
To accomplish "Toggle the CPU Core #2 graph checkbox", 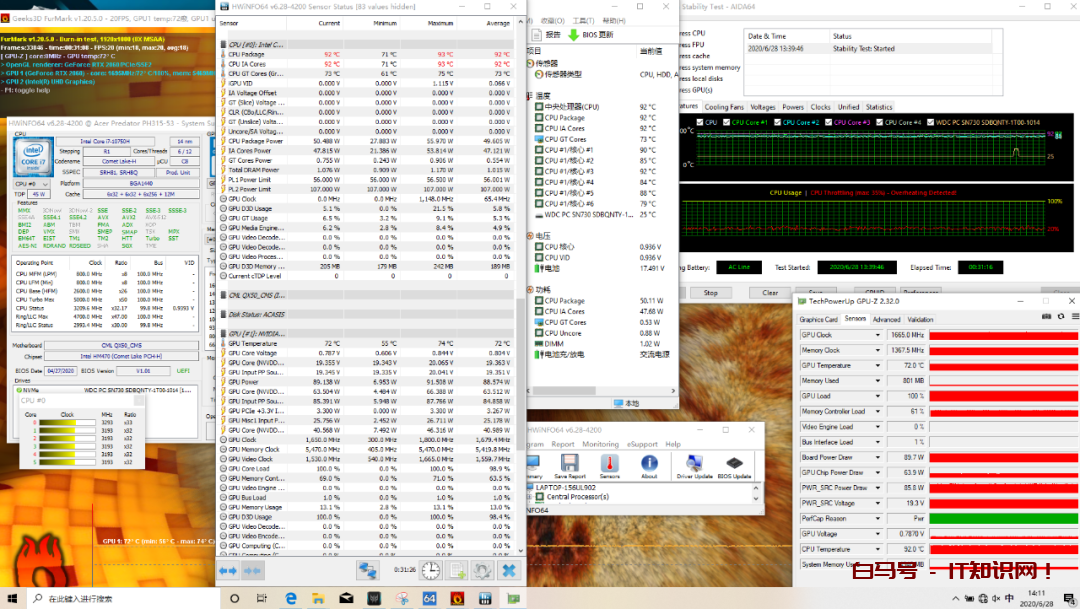I will coord(777,122).
